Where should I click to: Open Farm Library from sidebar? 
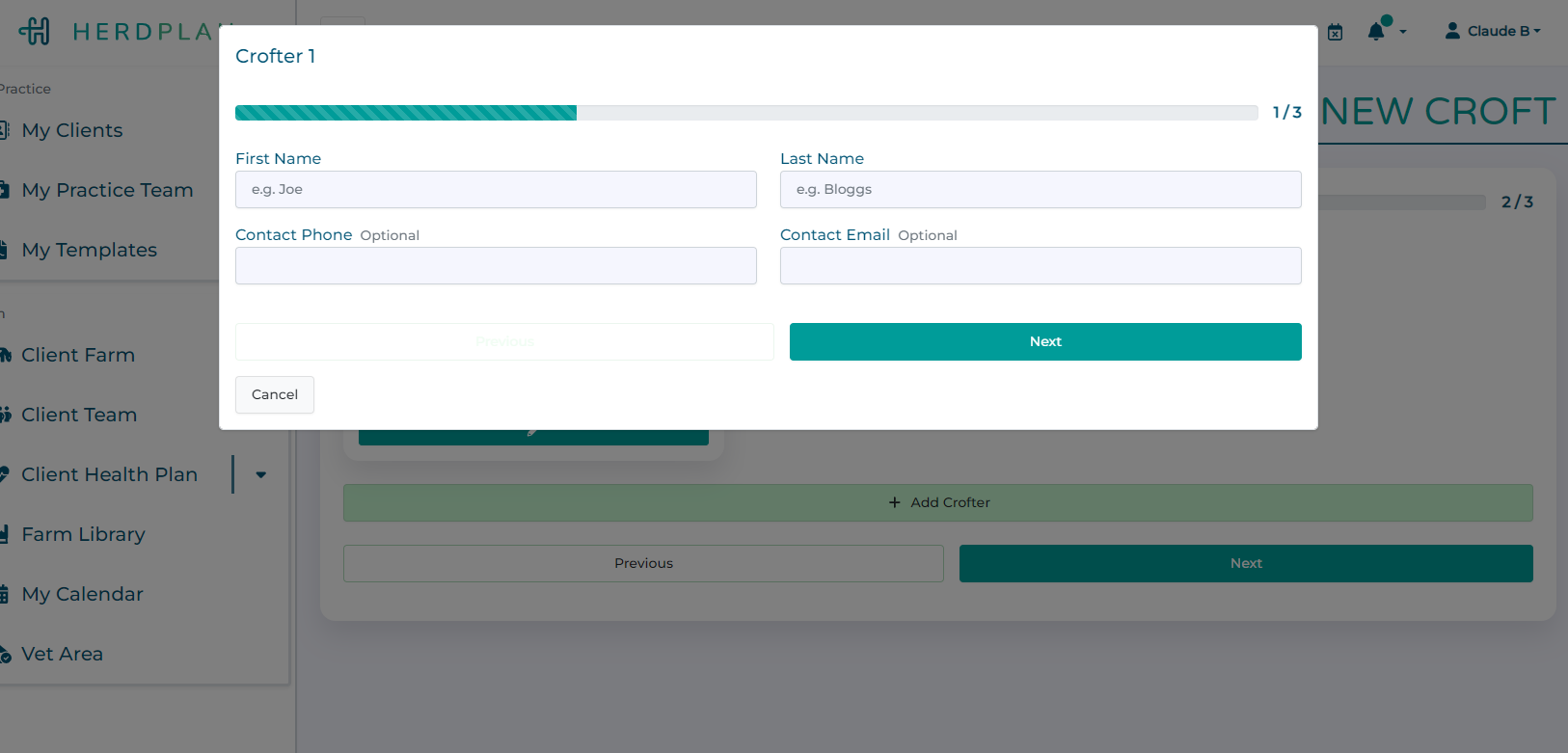(83, 534)
